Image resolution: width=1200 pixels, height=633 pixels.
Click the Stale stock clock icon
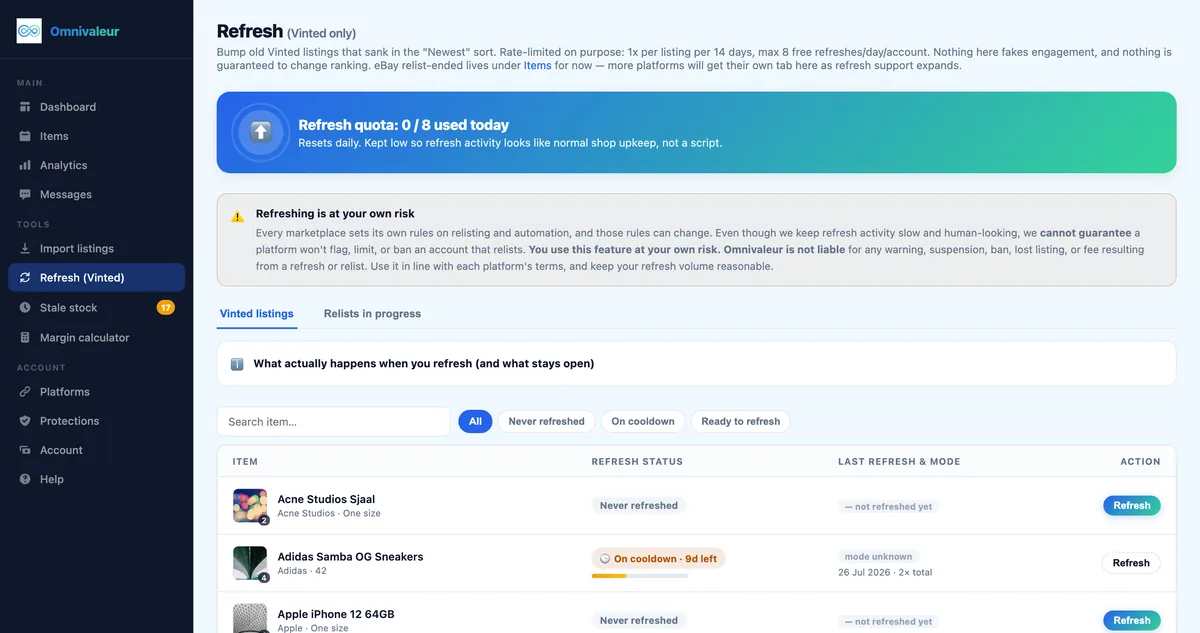25,308
